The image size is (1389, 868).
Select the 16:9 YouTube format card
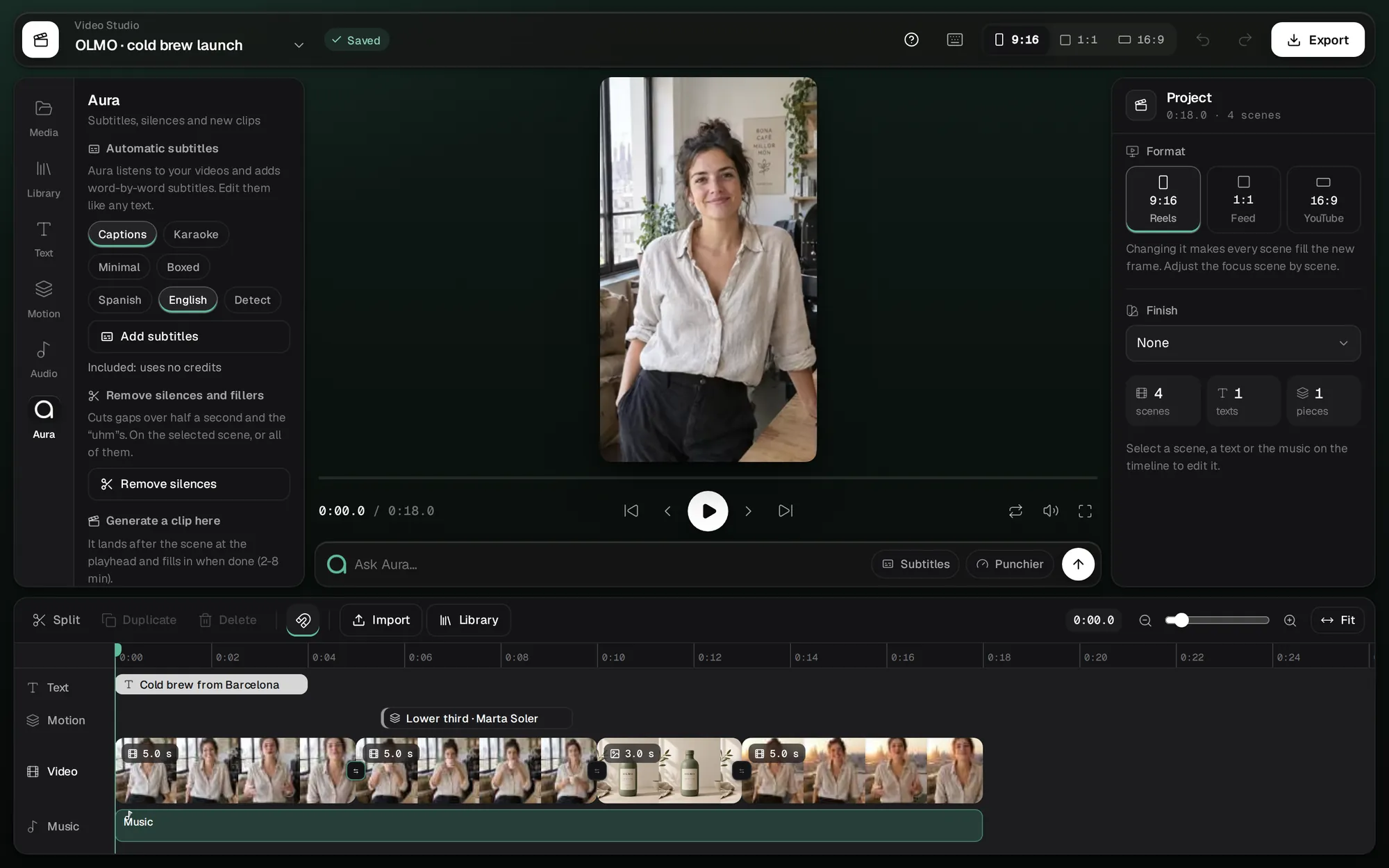click(x=1323, y=199)
